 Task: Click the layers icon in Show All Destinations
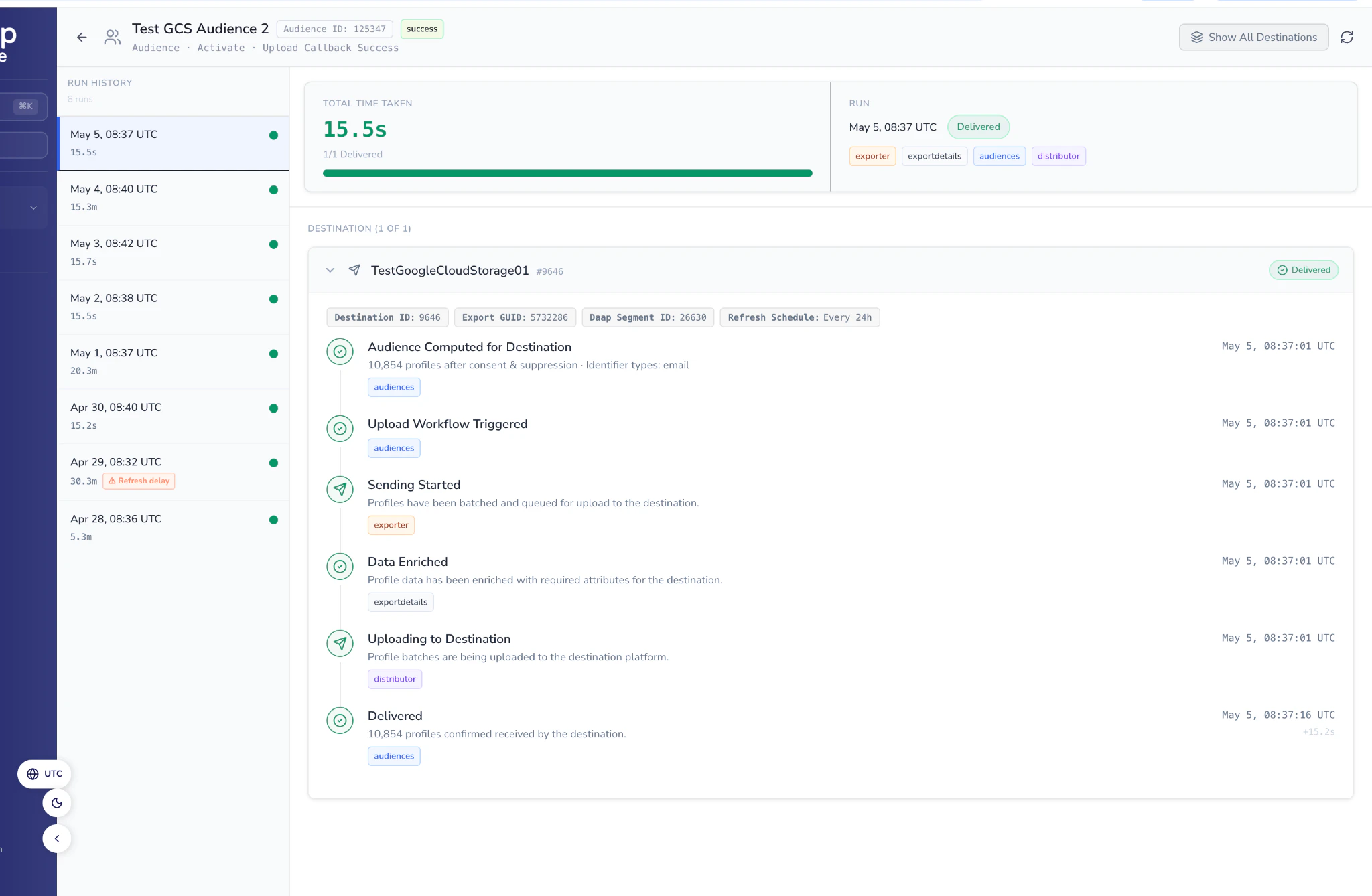[x=1196, y=38]
